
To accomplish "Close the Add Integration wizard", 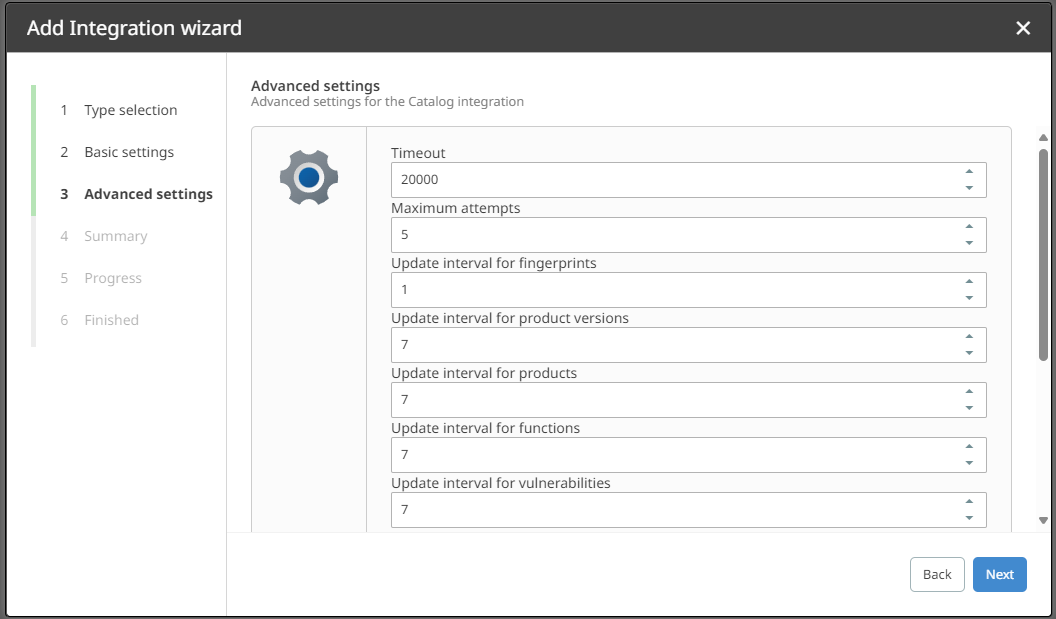I will (x=1023, y=28).
